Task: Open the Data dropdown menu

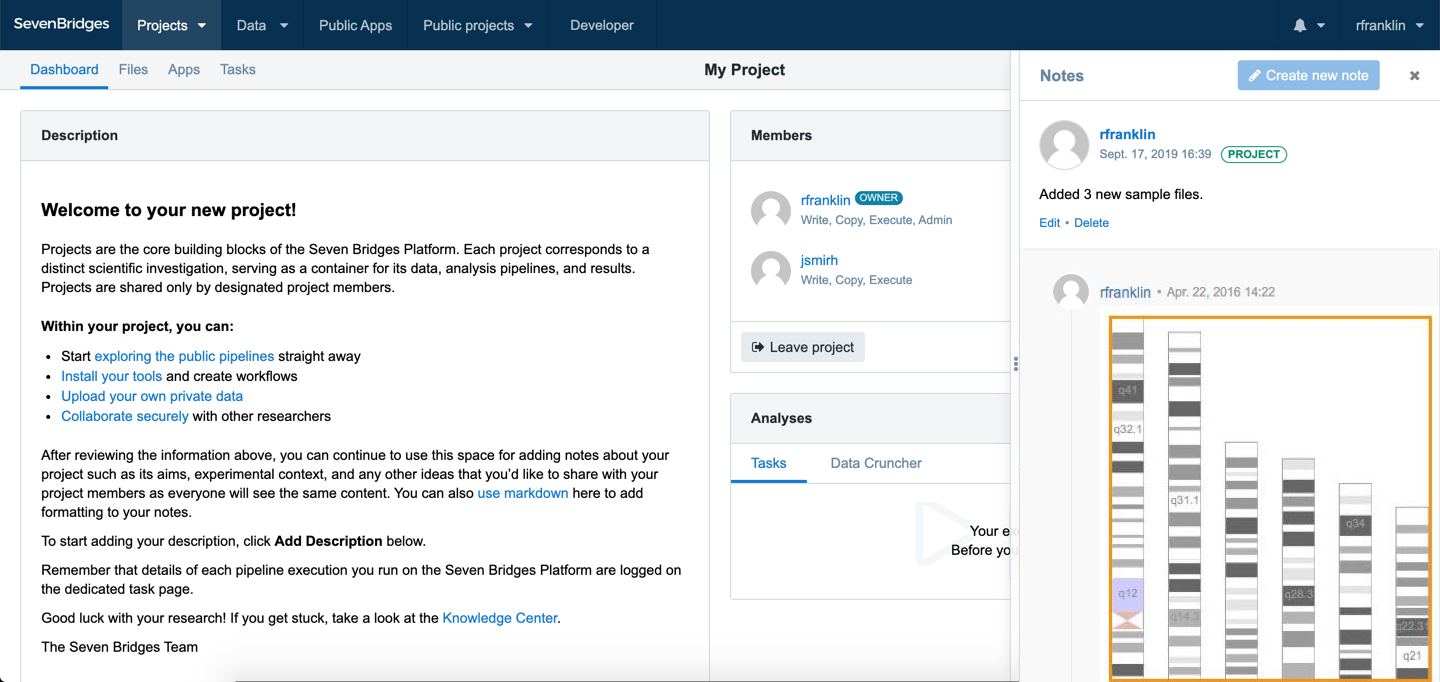Action: pyautogui.click(x=262, y=25)
